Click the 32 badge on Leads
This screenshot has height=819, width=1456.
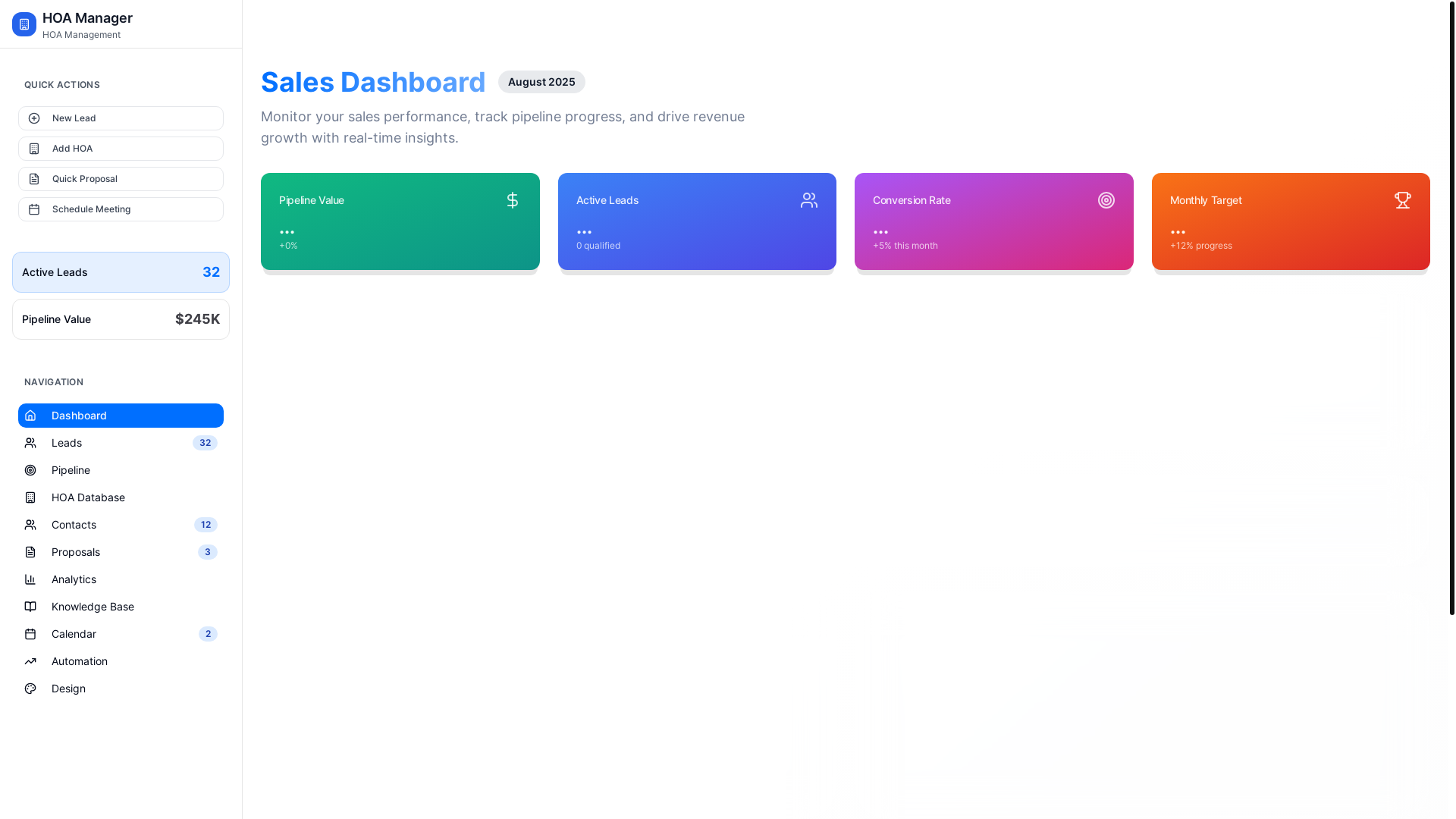point(205,443)
